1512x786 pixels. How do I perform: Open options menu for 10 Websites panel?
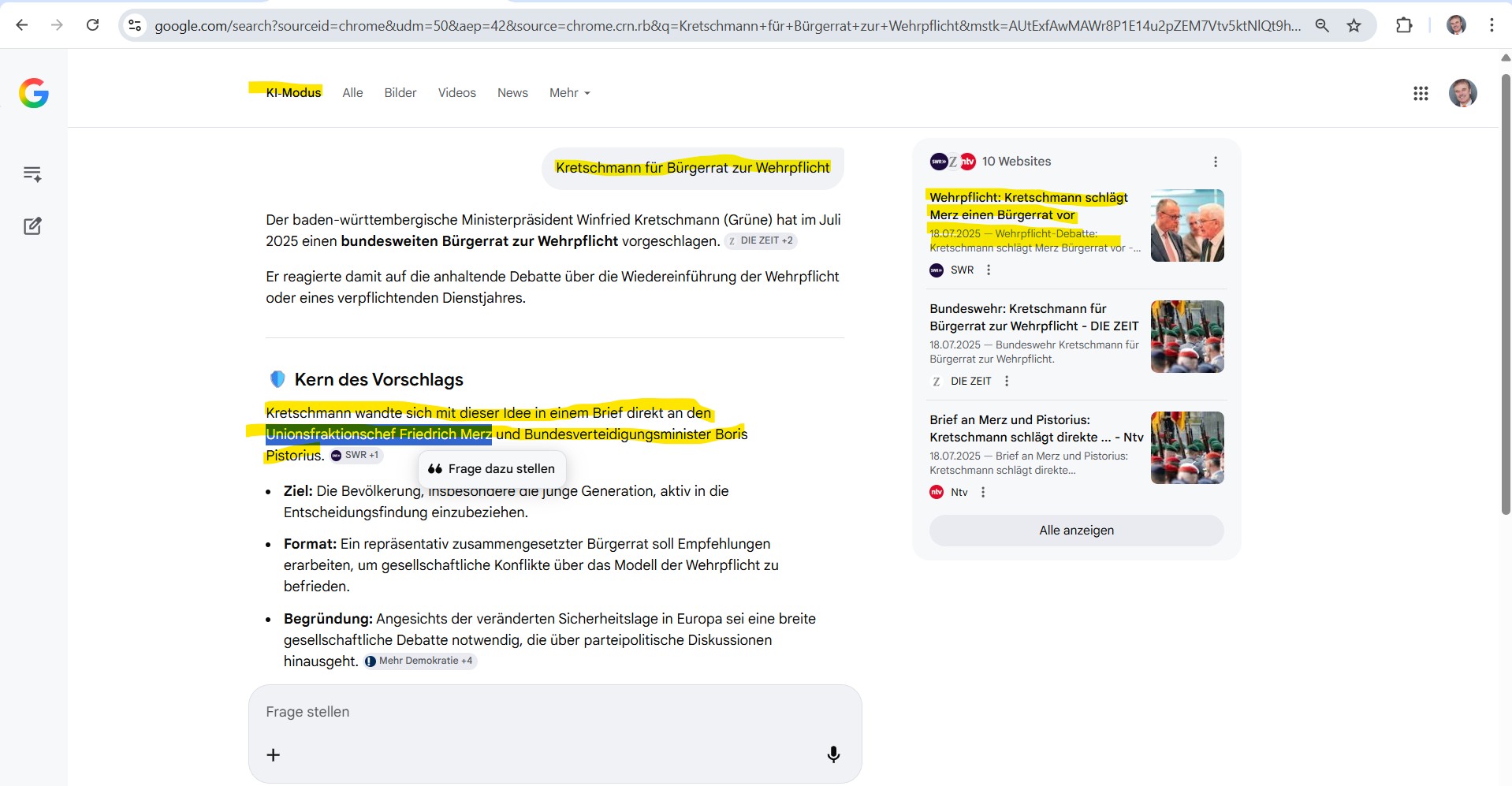pyautogui.click(x=1215, y=162)
